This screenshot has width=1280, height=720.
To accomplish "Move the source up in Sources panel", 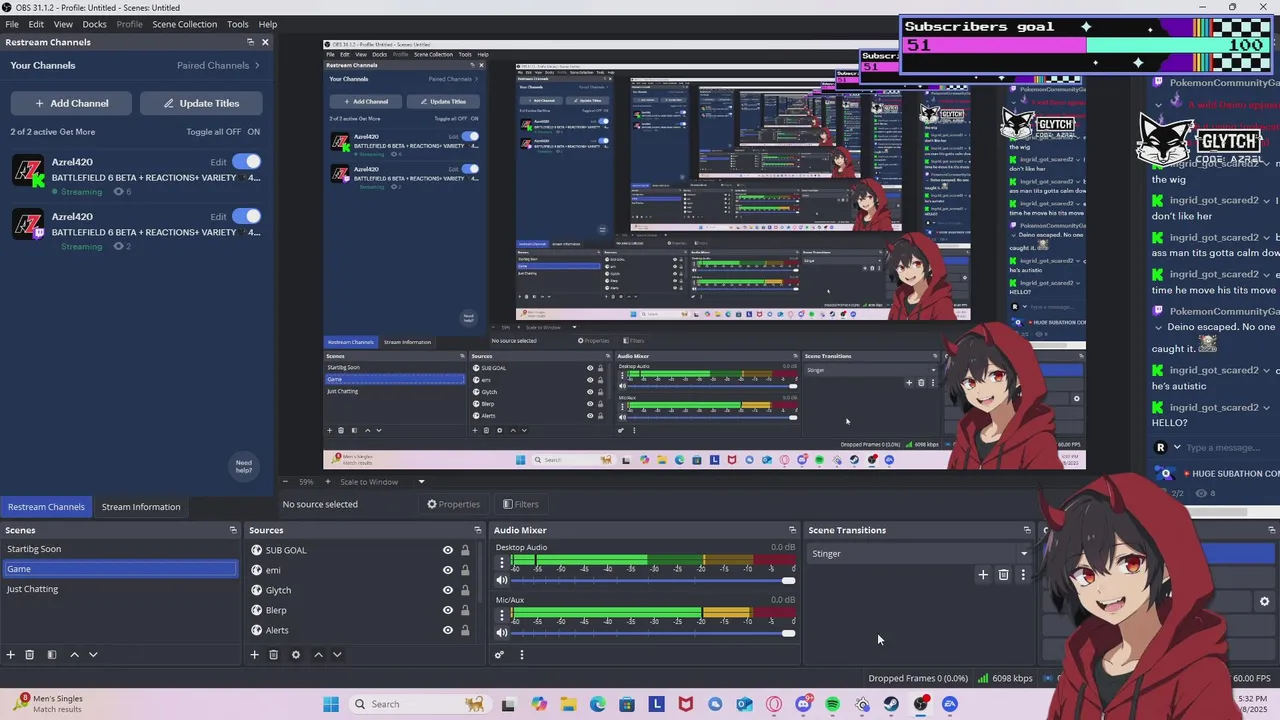I will point(318,655).
